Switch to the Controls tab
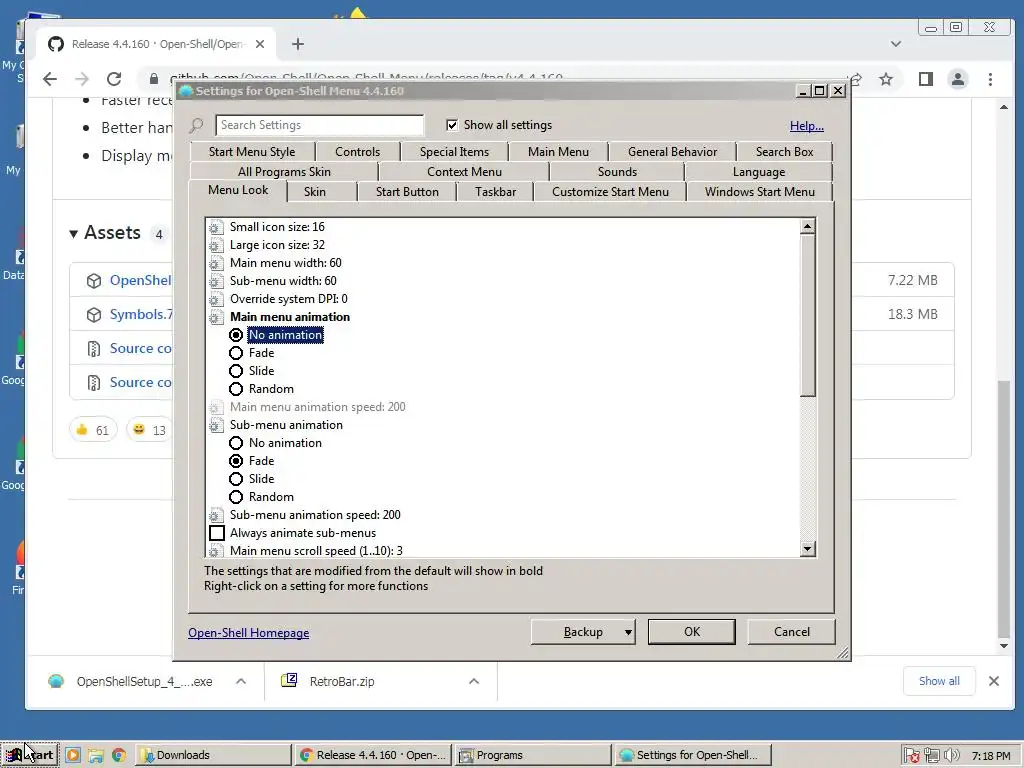 point(357,152)
